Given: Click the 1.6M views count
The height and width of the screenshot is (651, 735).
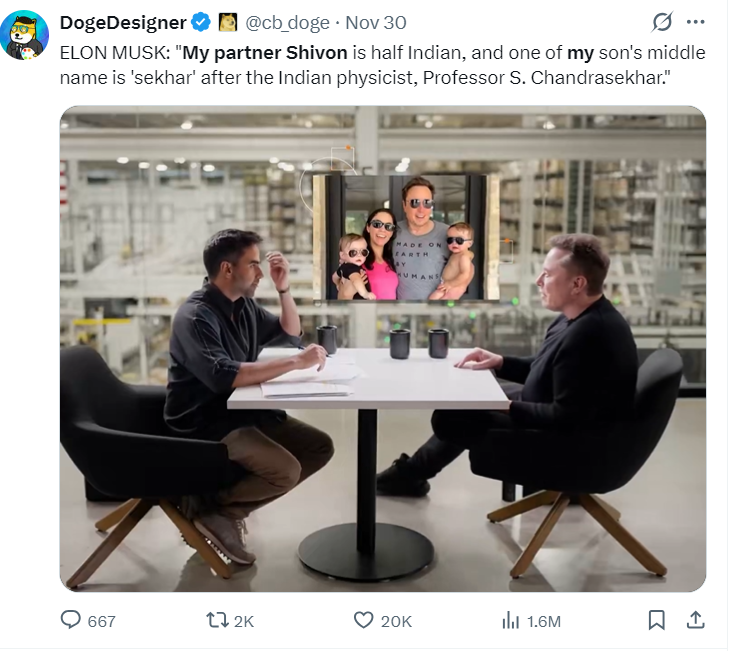Looking at the screenshot, I should click(x=543, y=621).
